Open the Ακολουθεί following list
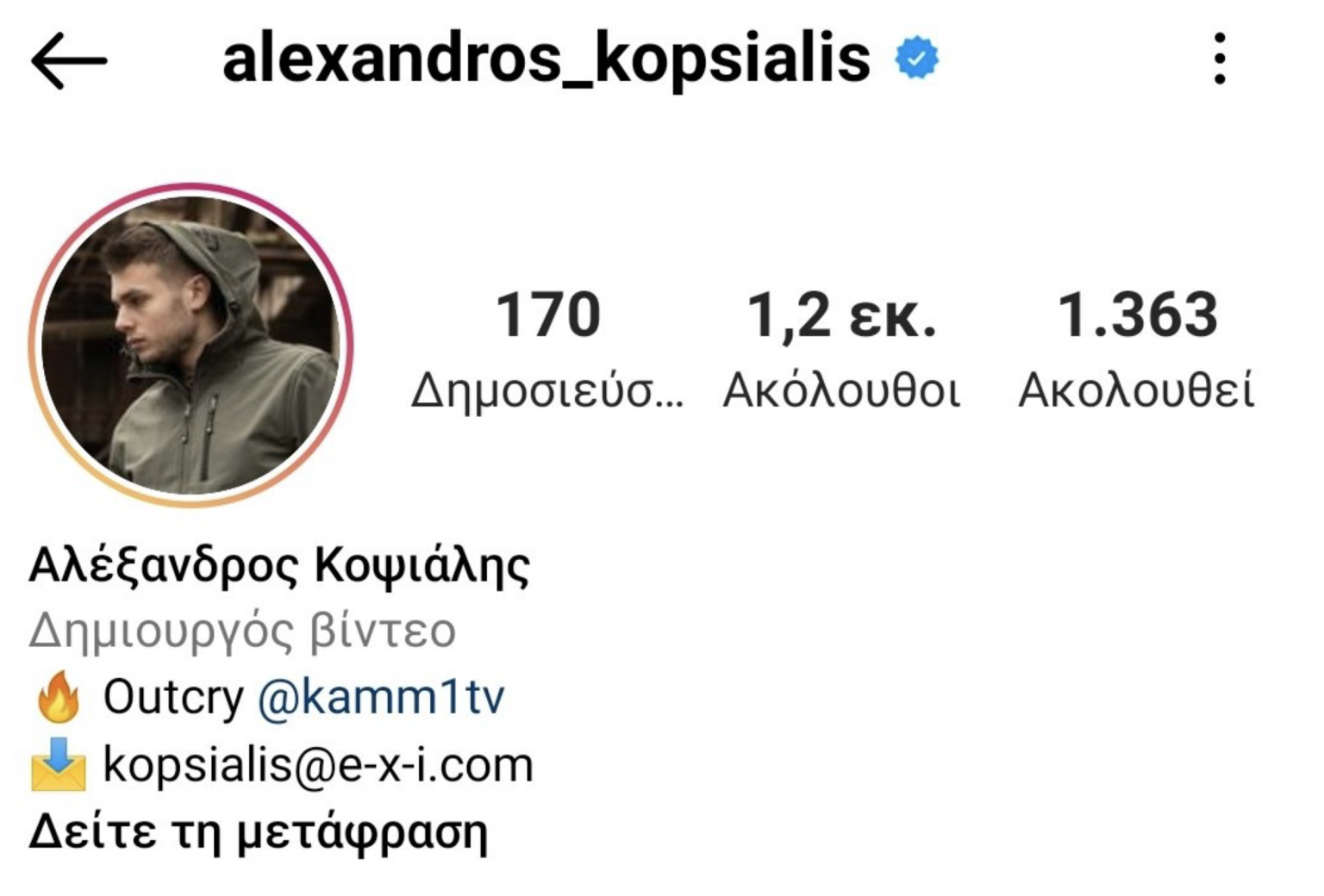The image size is (1324, 896). pos(1136,390)
